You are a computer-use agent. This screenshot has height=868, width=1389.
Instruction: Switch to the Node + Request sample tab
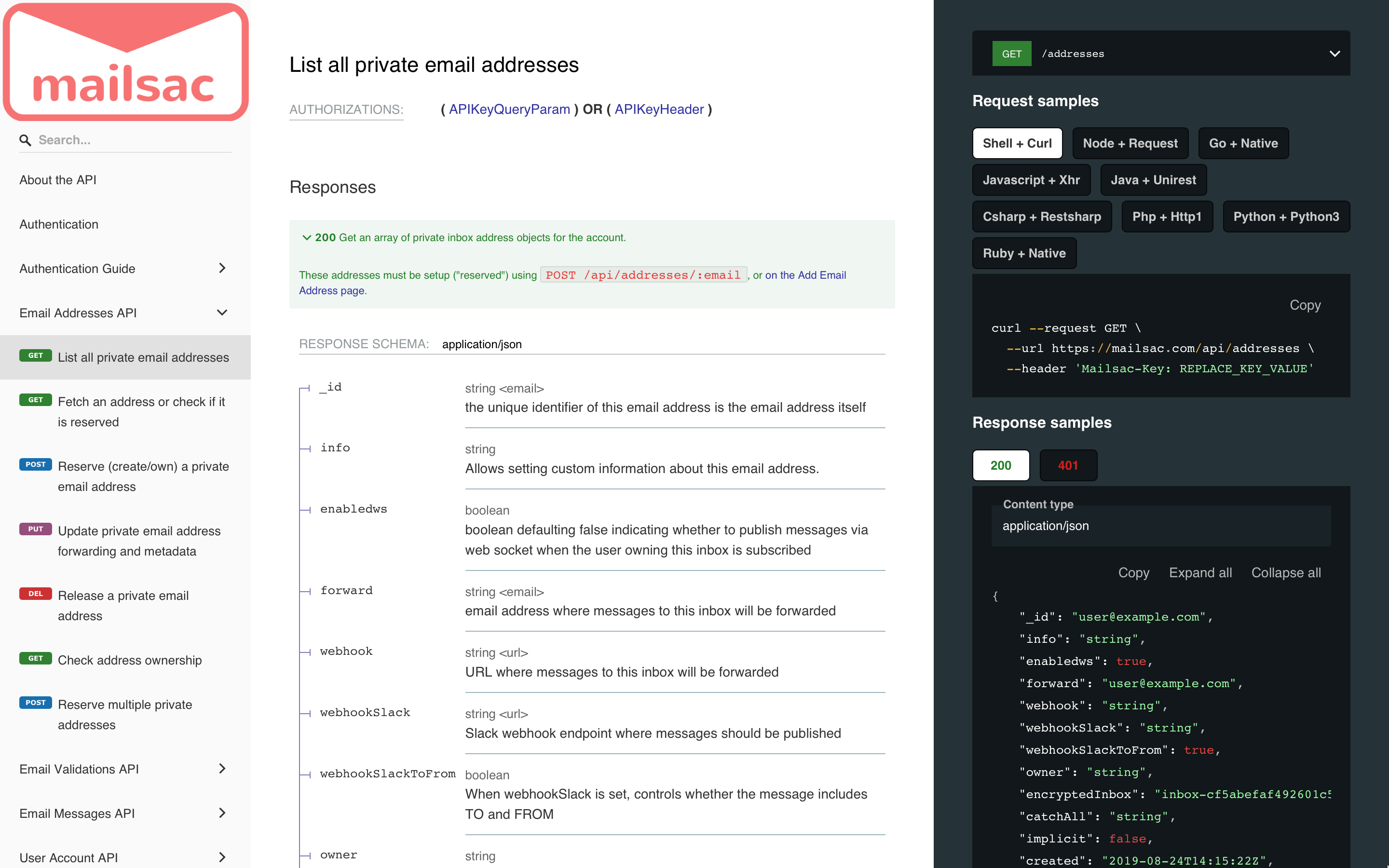tap(1130, 143)
